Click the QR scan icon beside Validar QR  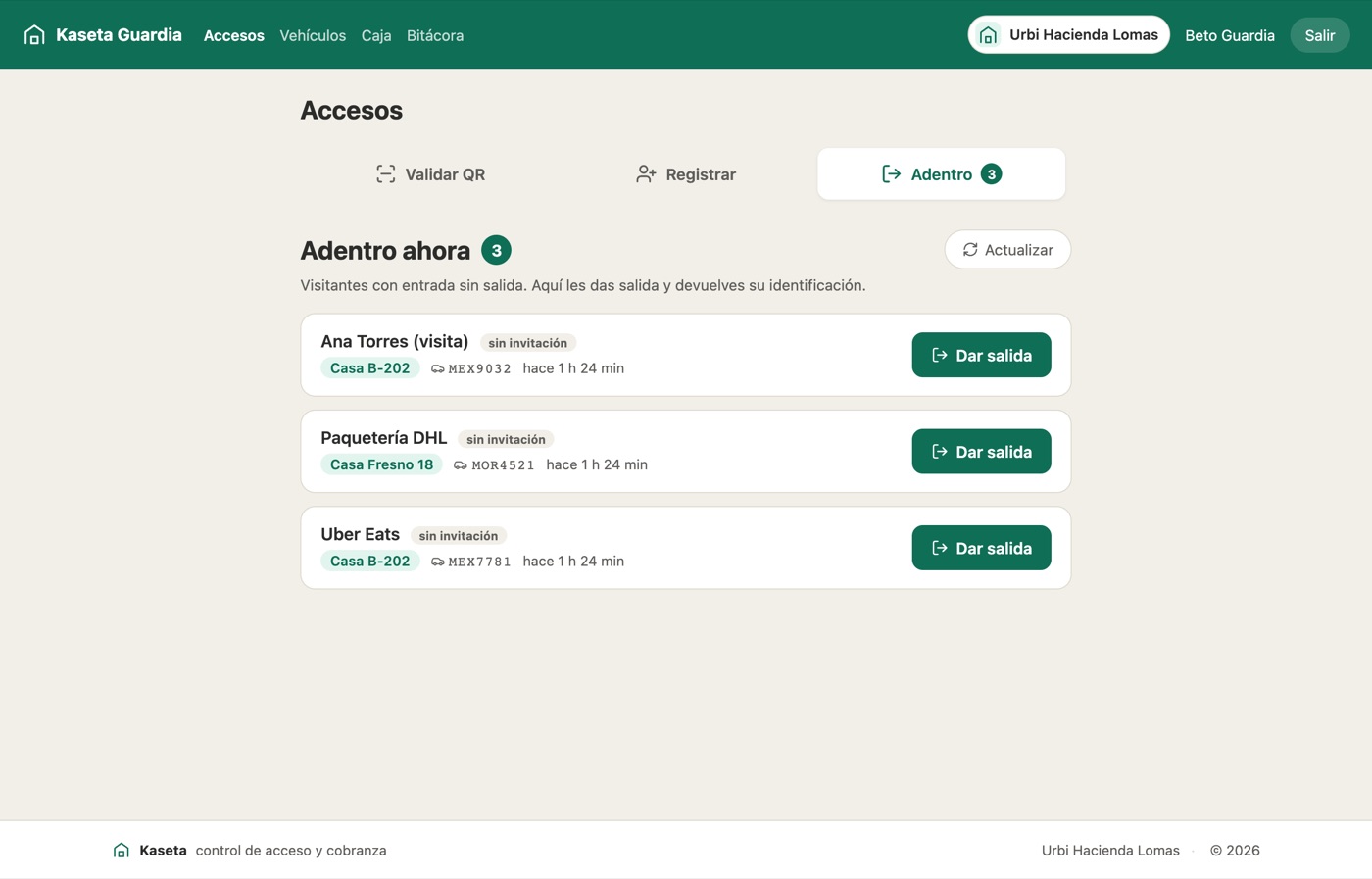[x=386, y=174]
